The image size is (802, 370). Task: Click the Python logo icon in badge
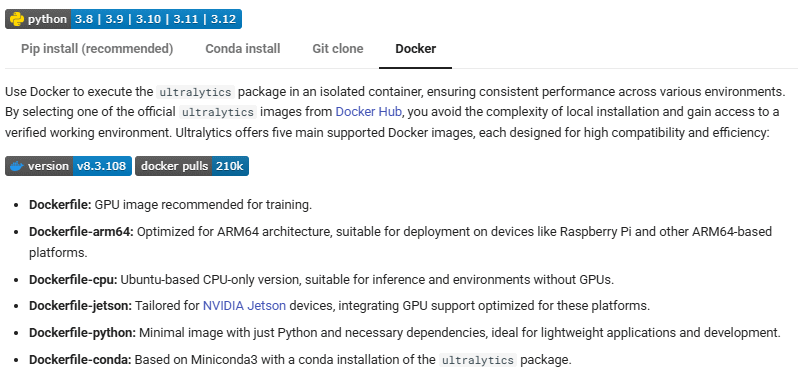pos(17,19)
